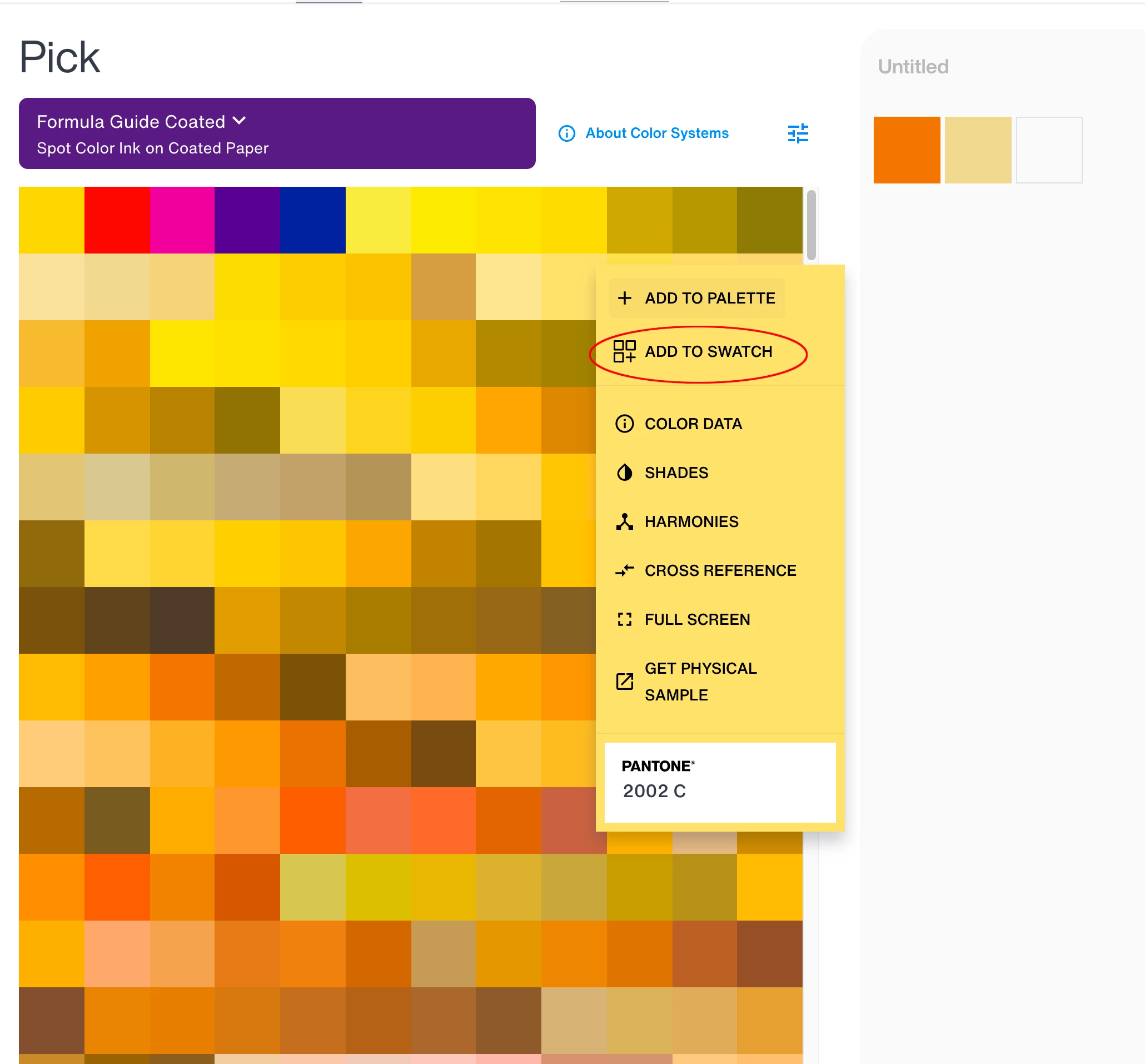1145x1064 pixels.
Task: Click the Harmonies node icon
Action: (x=624, y=521)
